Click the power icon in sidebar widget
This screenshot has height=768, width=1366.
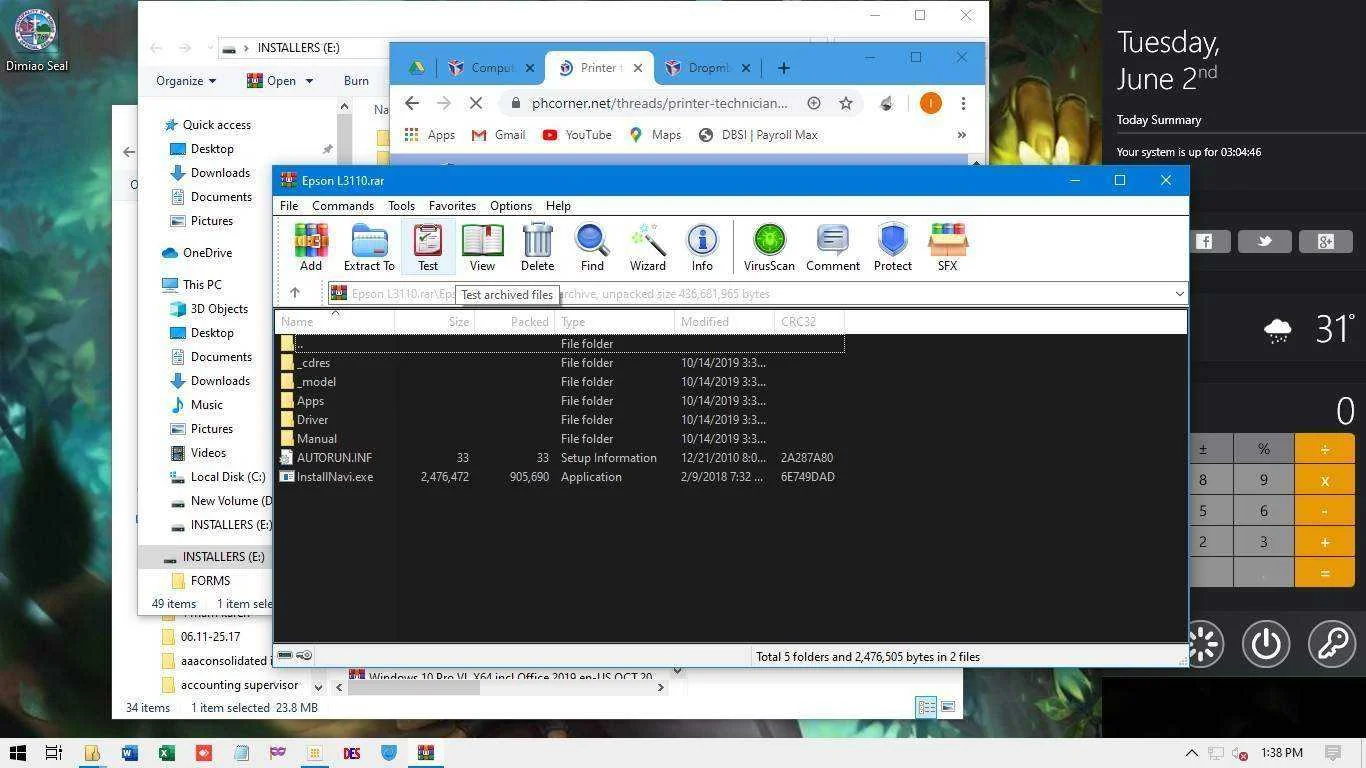click(1266, 644)
